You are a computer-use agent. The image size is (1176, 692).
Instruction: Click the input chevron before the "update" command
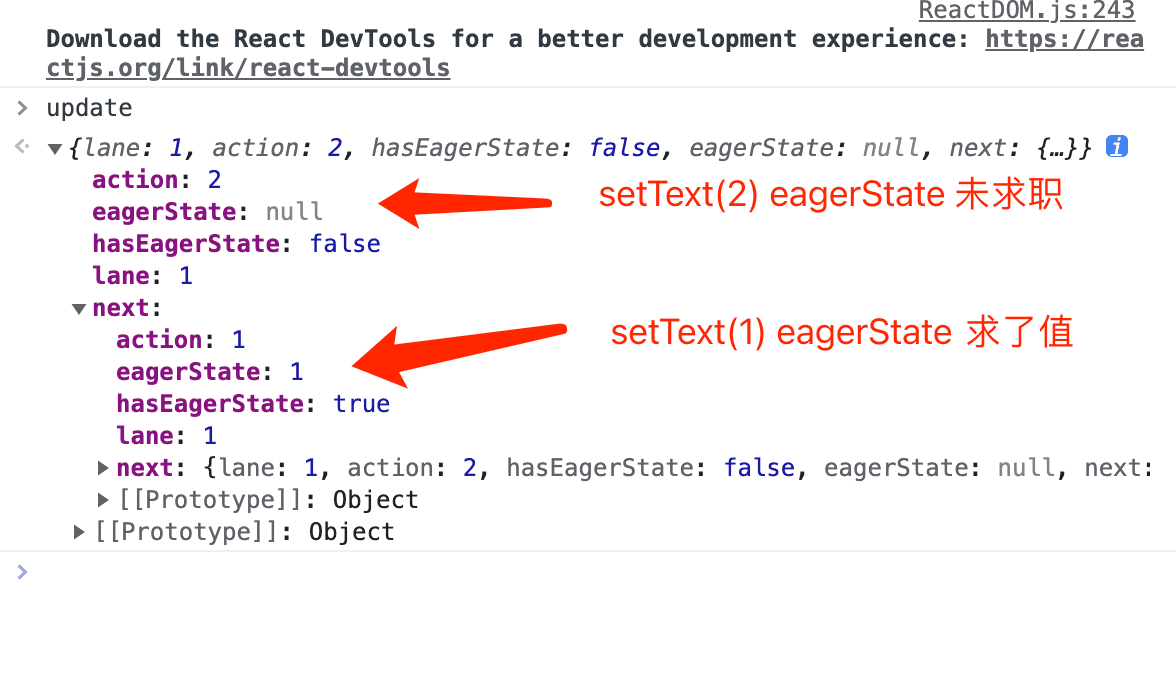23,108
